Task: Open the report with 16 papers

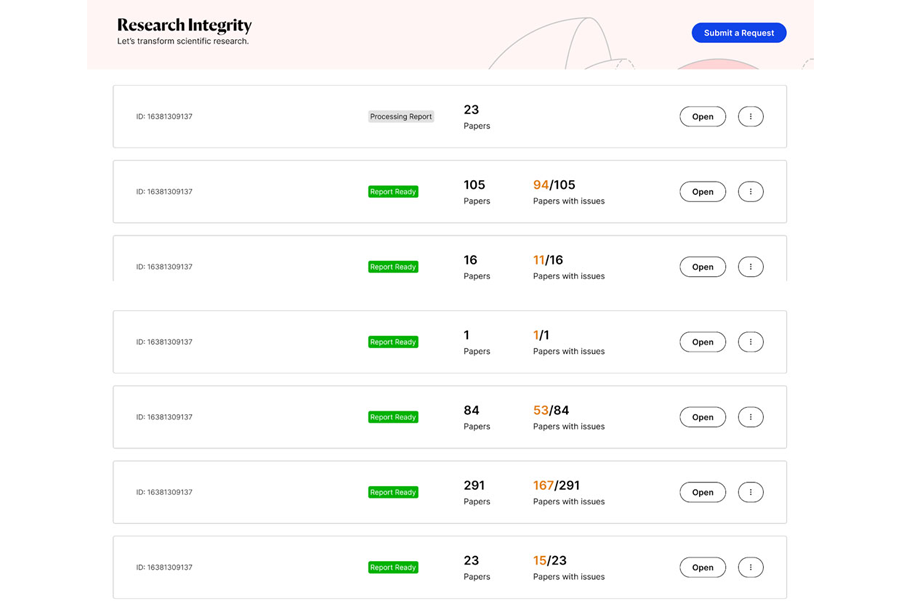Action: 702,267
